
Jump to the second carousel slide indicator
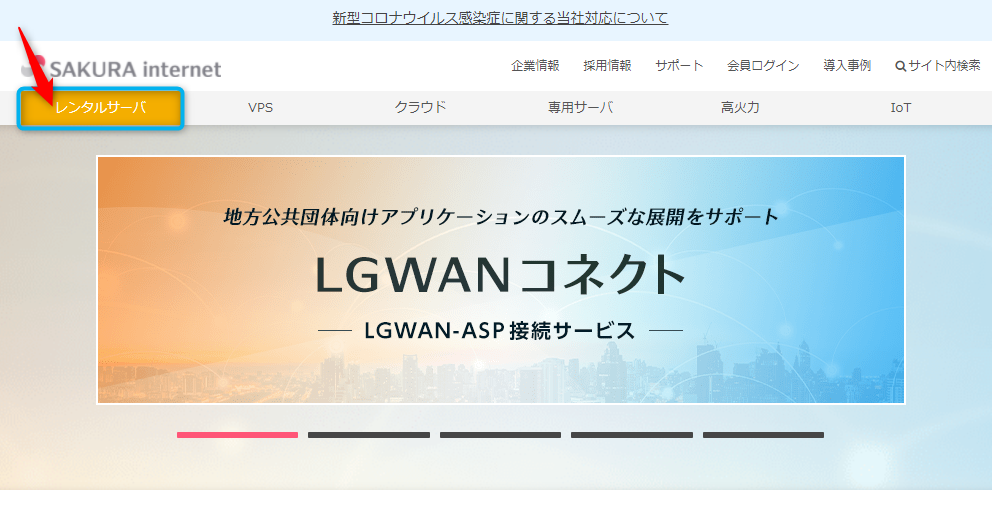point(369,435)
